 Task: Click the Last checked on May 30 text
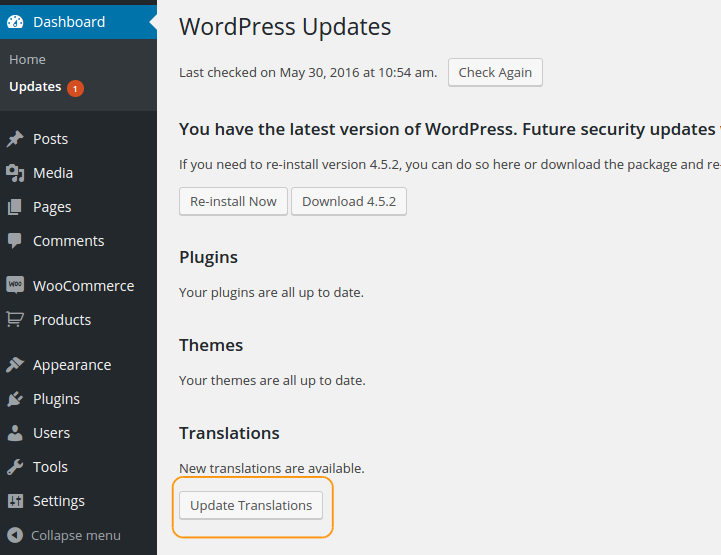(308, 73)
